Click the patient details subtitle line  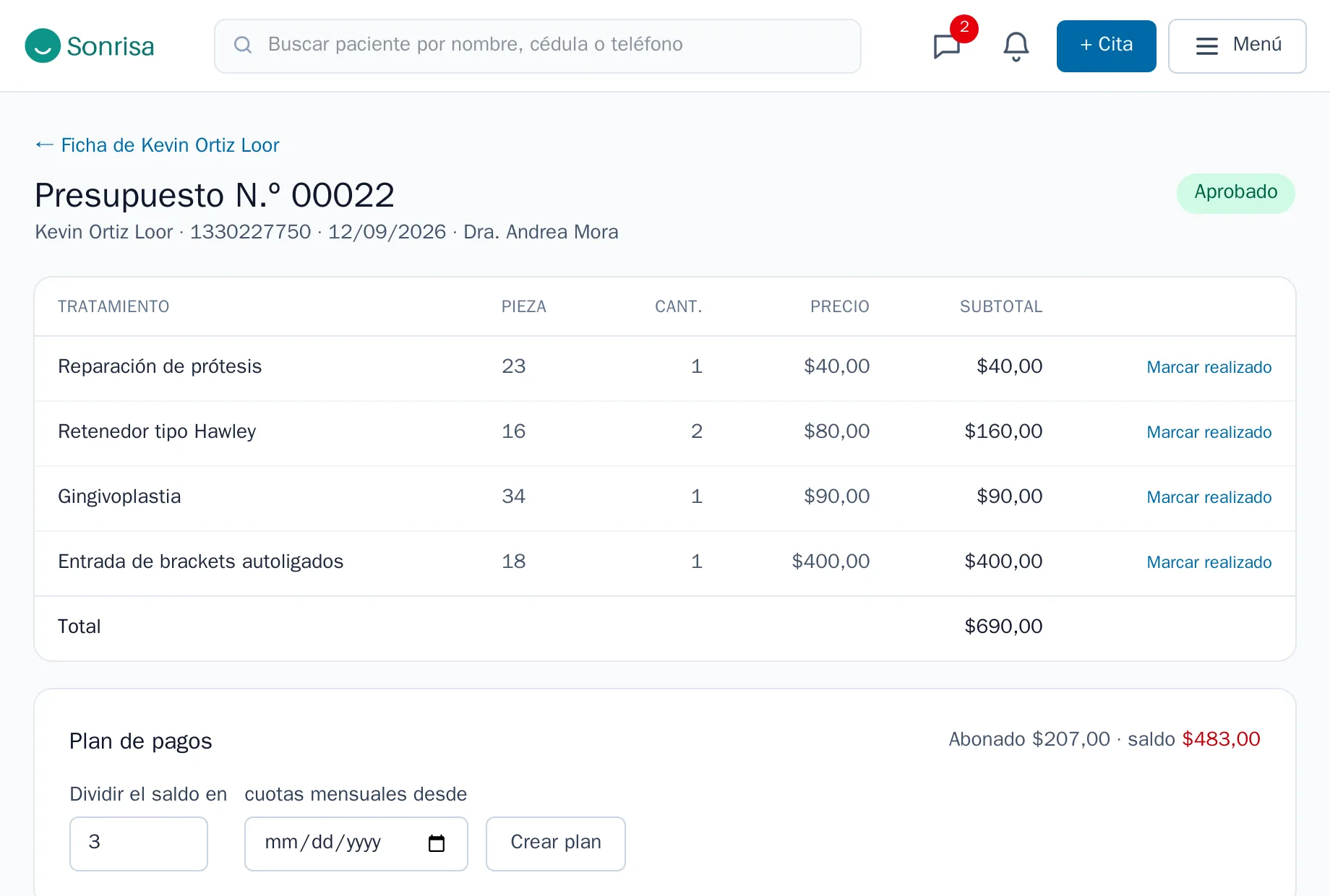tap(327, 232)
